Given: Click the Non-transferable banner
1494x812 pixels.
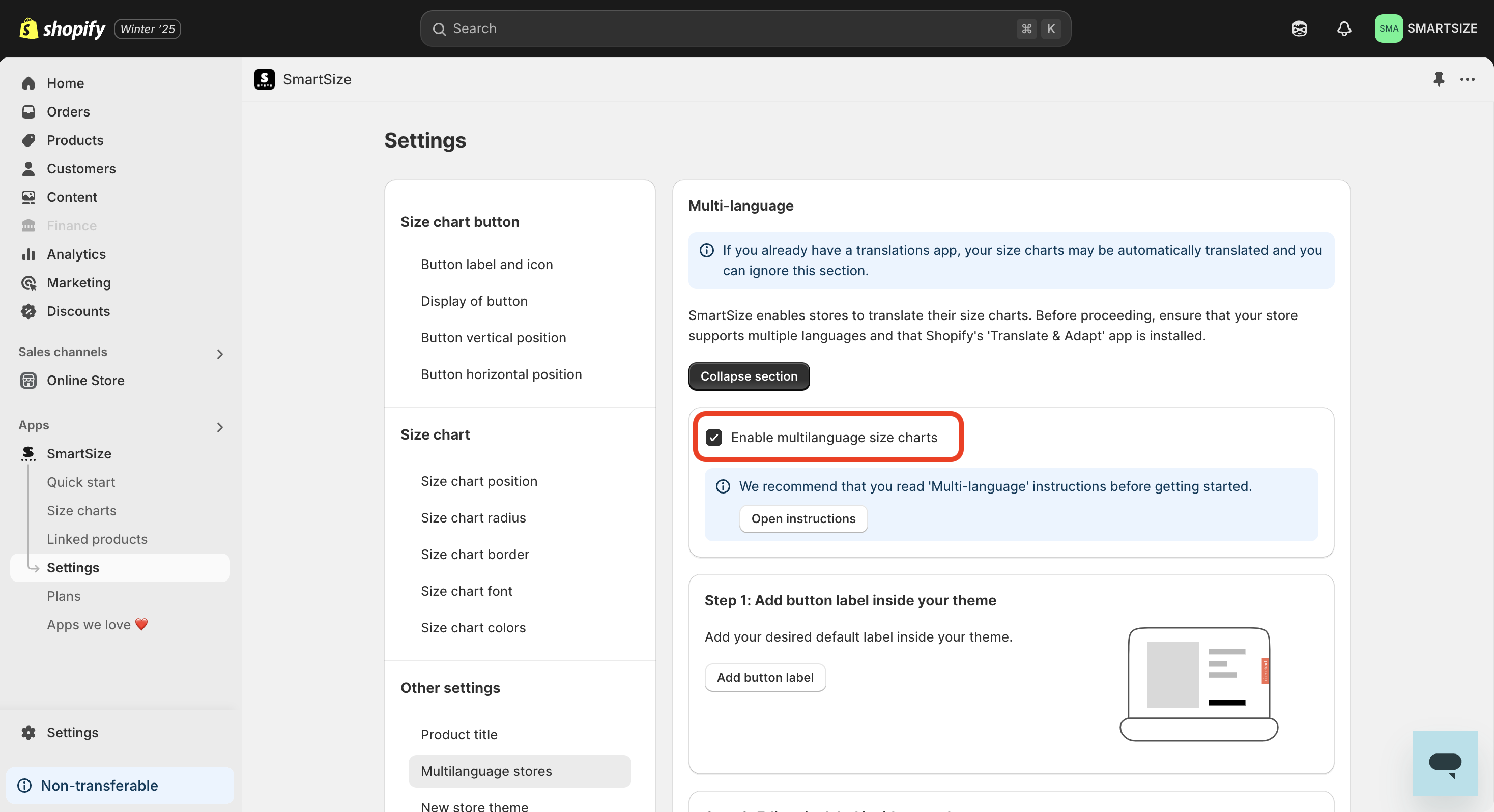Looking at the screenshot, I should click(x=120, y=786).
